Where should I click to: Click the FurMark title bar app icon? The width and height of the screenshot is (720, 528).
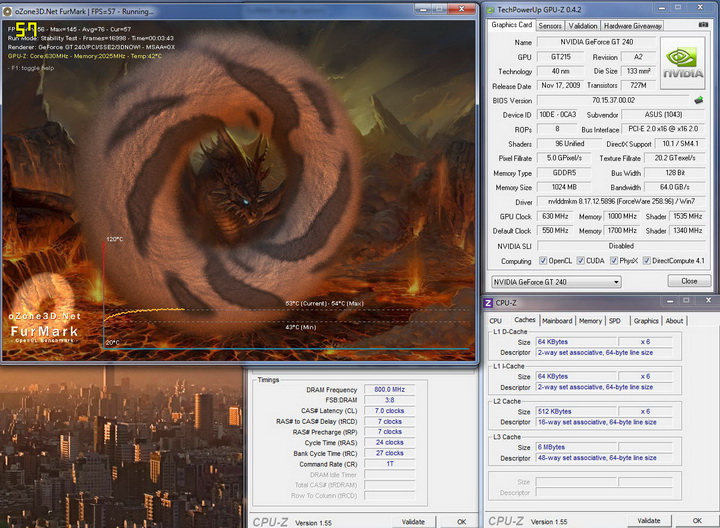click(7, 11)
